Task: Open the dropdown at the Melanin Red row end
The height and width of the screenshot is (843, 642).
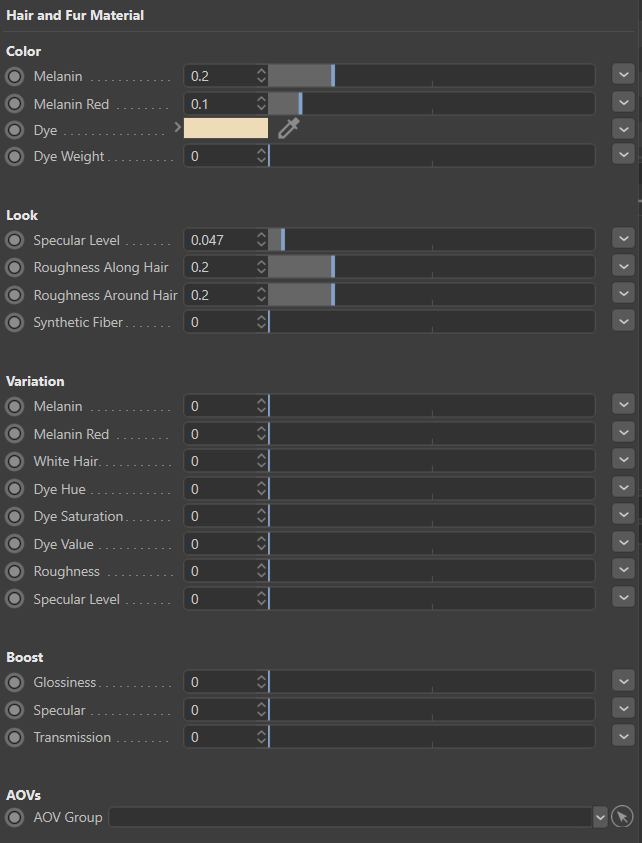Action: pos(624,103)
